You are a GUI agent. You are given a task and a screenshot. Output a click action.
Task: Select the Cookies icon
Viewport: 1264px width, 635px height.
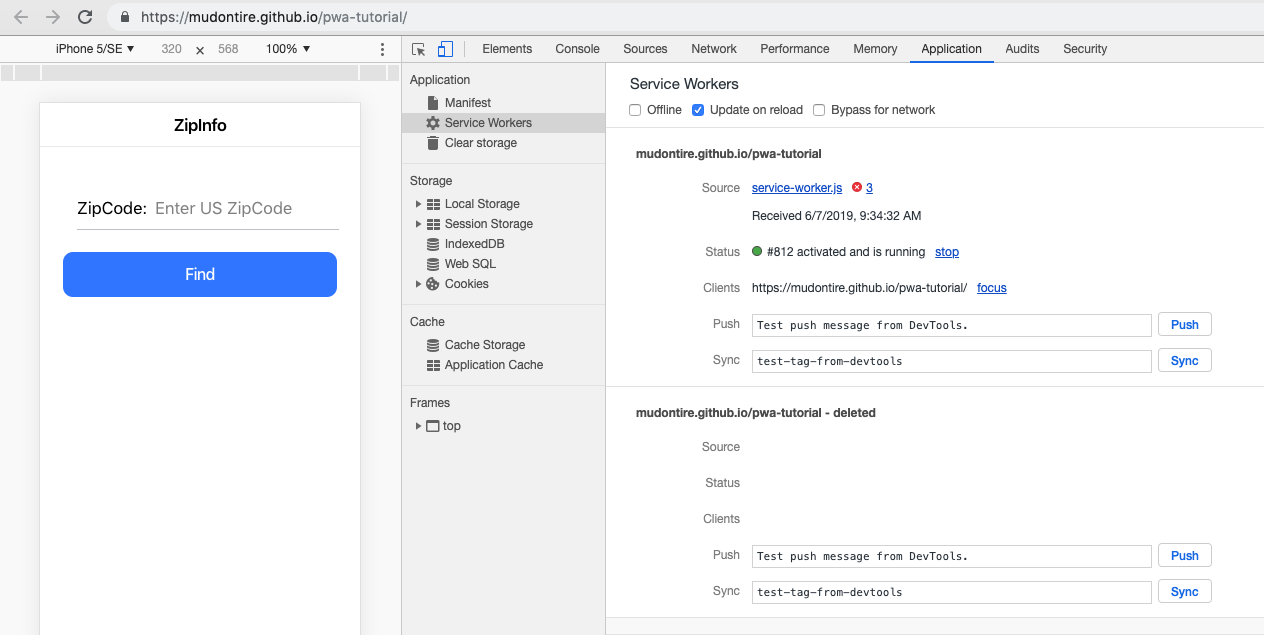[x=433, y=284]
